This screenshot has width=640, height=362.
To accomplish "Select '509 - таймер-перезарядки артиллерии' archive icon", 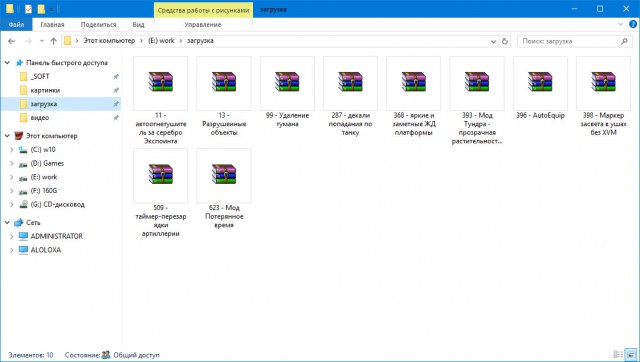I will pyautogui.click(x=160, y=175).
